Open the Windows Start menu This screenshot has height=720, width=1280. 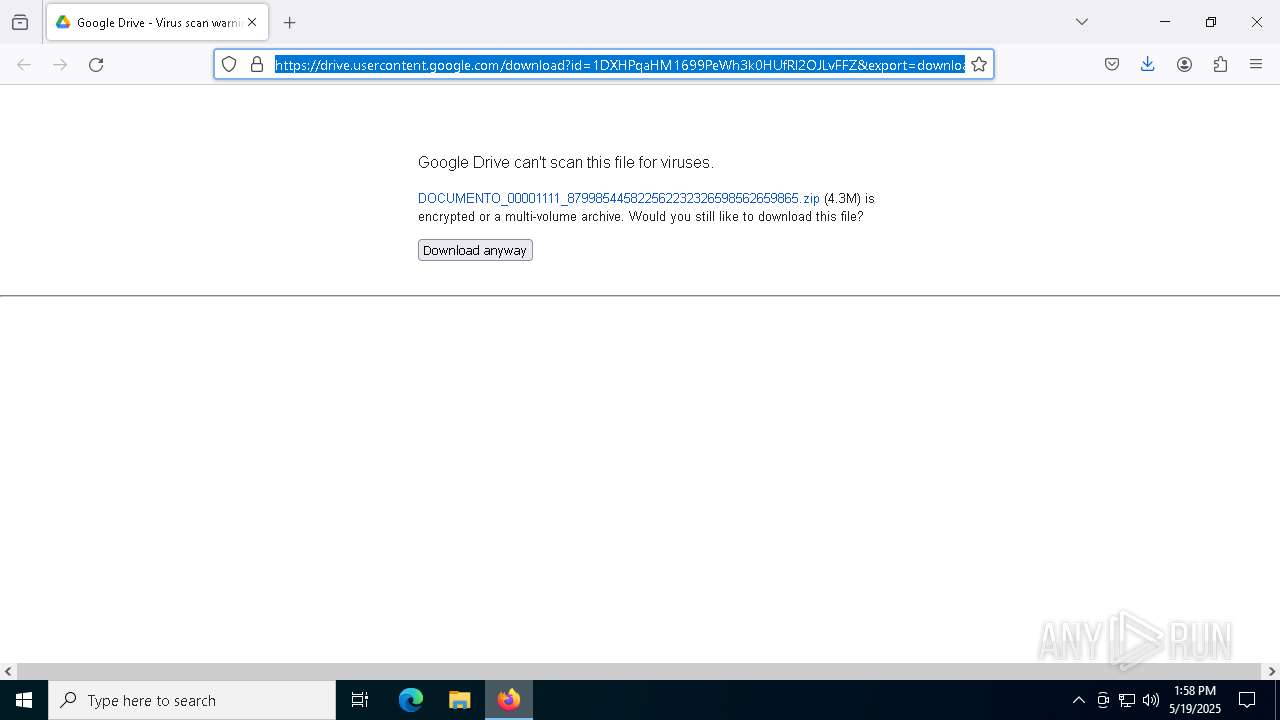(x=24, y=700)
